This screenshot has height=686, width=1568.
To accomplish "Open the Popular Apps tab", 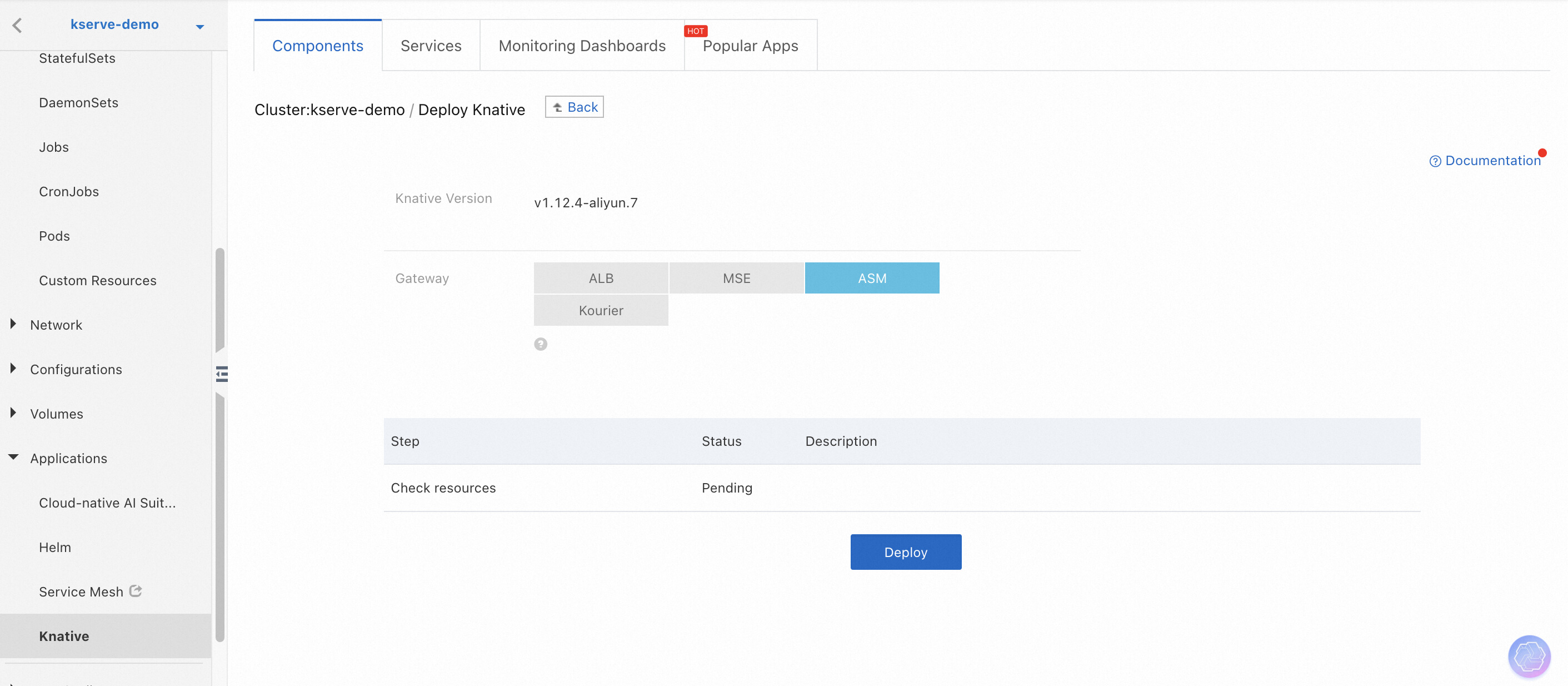I will tap(751, 46).
